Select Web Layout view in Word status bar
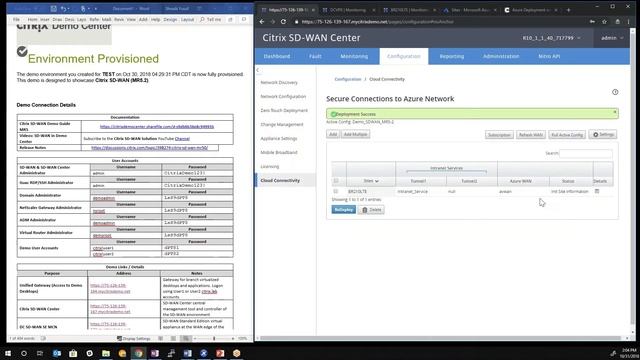This screenshot has height=360, width=640. point(186,338)
